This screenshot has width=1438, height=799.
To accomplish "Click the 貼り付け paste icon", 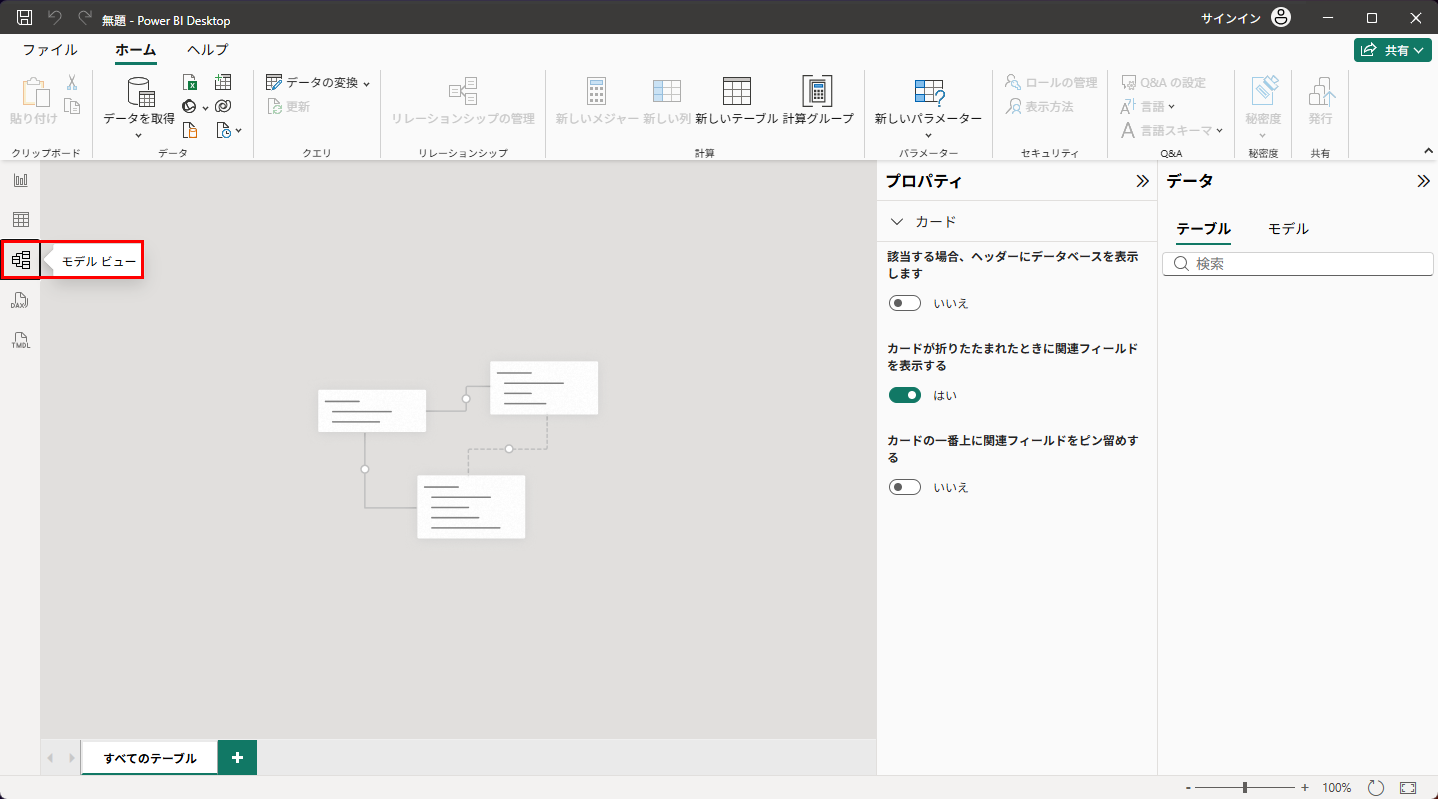I will (35, 92).
